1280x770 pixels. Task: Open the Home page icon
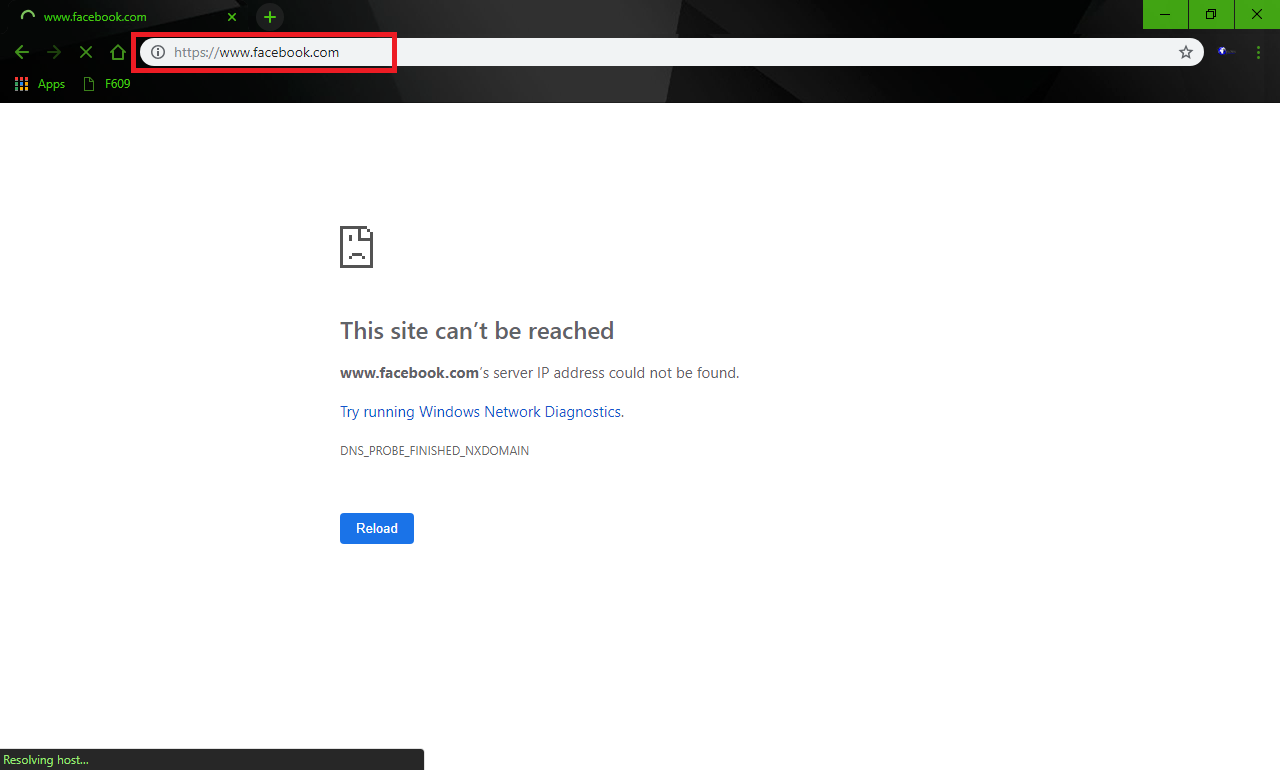118,52
